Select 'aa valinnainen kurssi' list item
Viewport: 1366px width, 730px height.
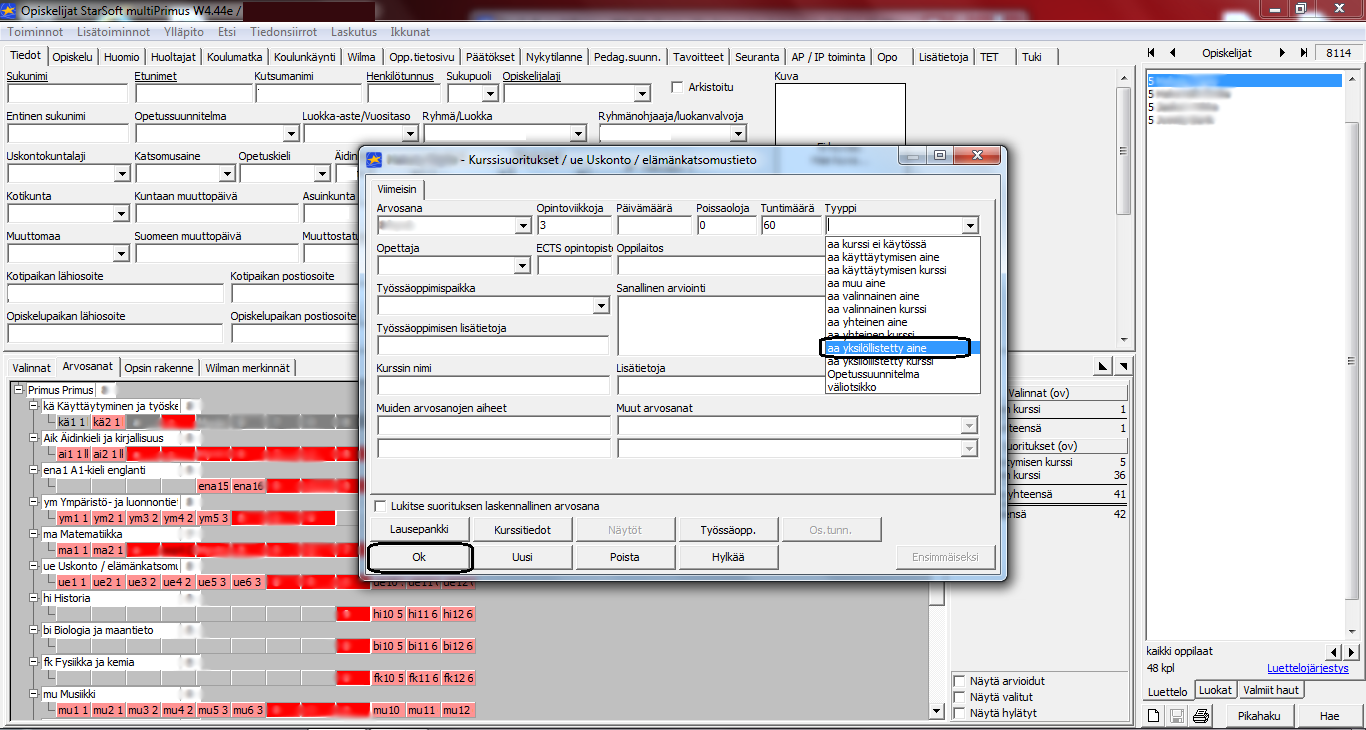(x=903, y=309)
